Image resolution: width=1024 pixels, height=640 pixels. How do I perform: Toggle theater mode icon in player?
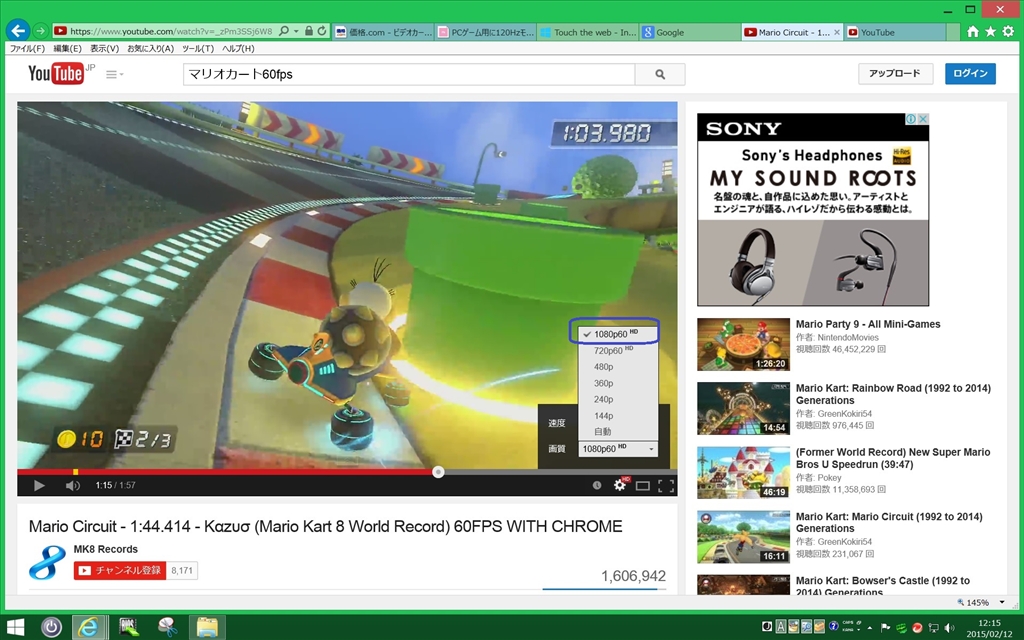pos(643,485)
